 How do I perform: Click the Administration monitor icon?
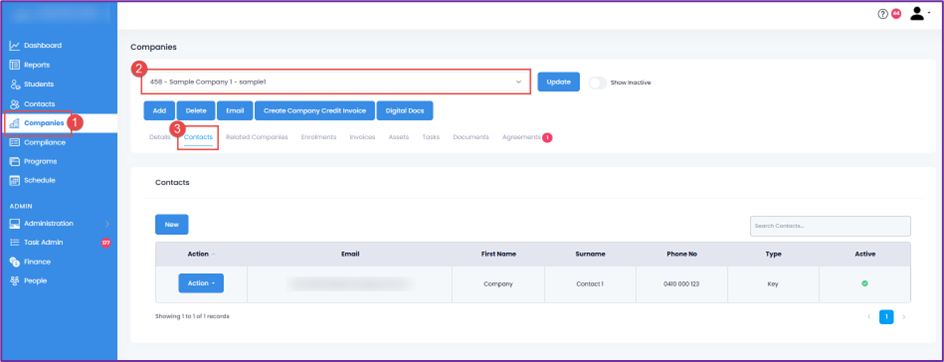(15, 223)
